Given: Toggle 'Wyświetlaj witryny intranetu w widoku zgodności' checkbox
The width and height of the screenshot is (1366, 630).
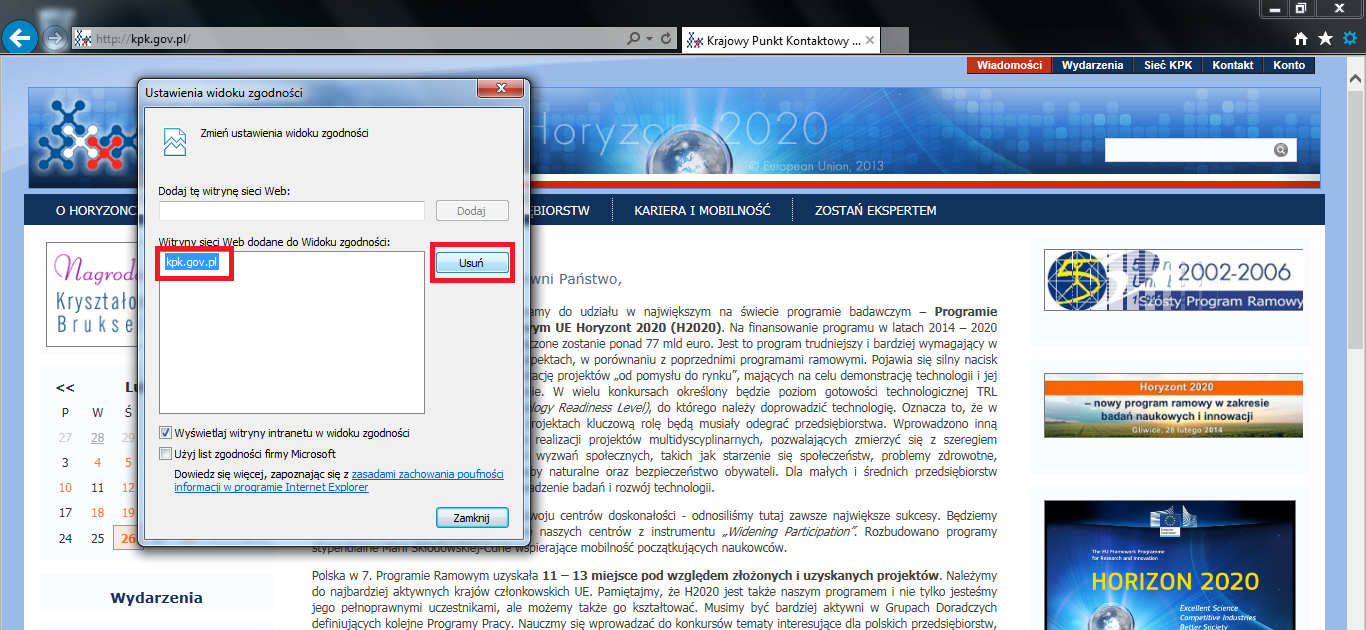Looking at the screenshot, I should point(165,433).
